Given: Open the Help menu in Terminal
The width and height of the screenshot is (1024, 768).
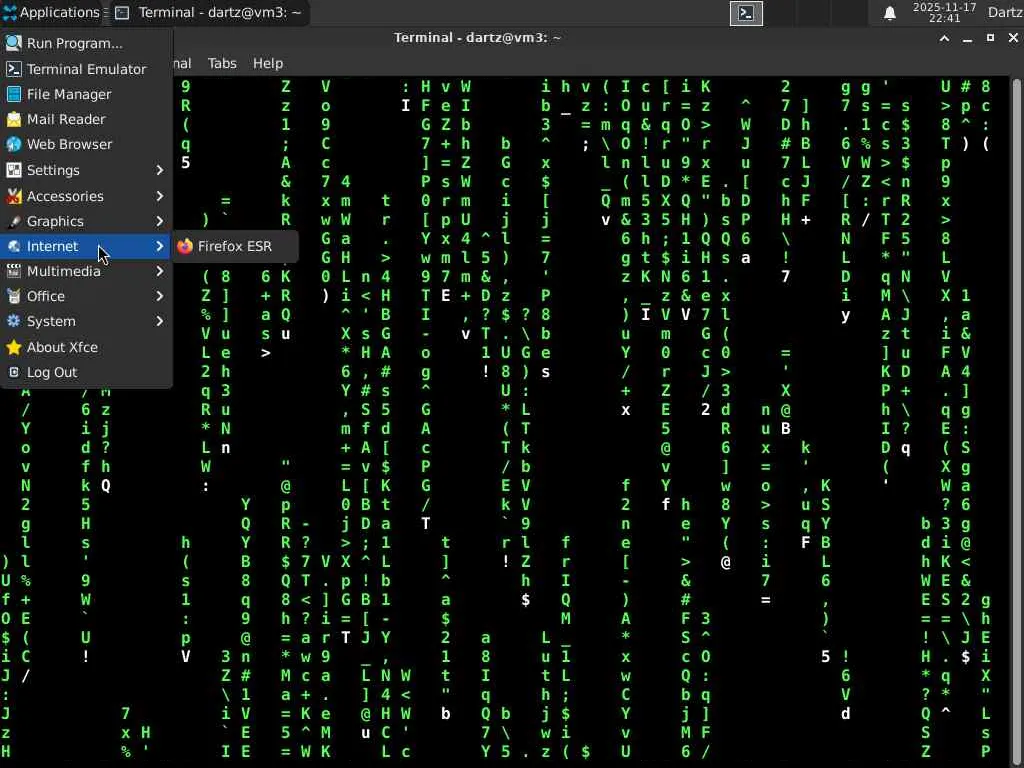Looking at the screenshot, I should point(268,63).
